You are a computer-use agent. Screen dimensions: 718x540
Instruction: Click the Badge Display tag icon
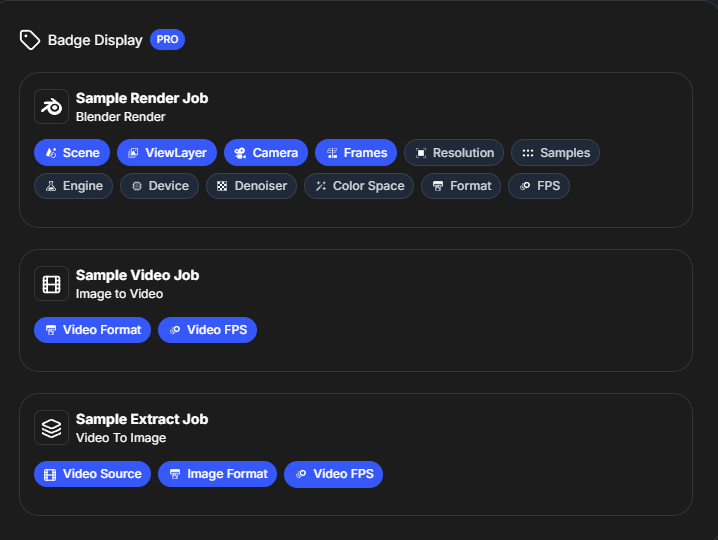30,40
